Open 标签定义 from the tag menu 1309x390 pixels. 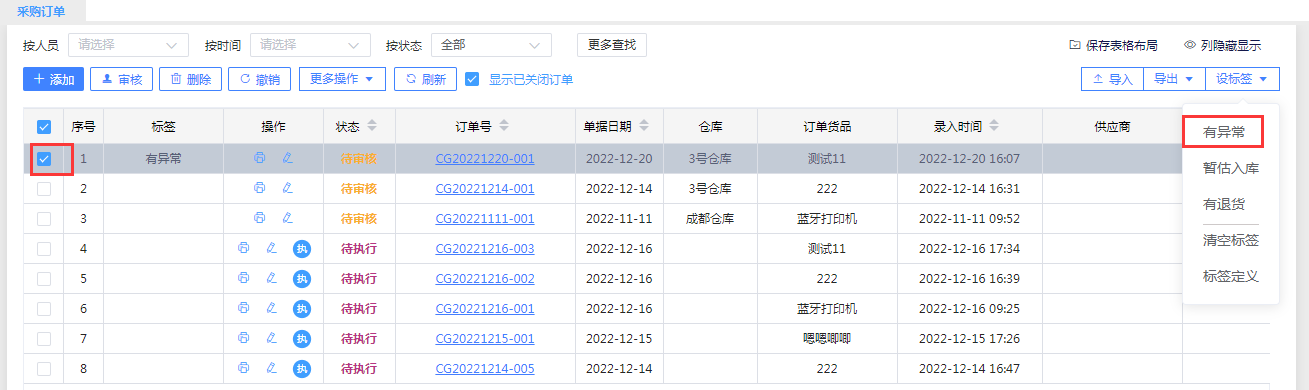pos(1230,275)
